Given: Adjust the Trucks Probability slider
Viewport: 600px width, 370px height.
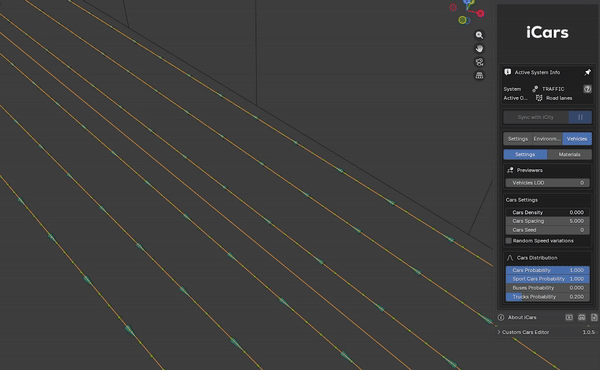Looking at the screenshot, I should [548, 297].
